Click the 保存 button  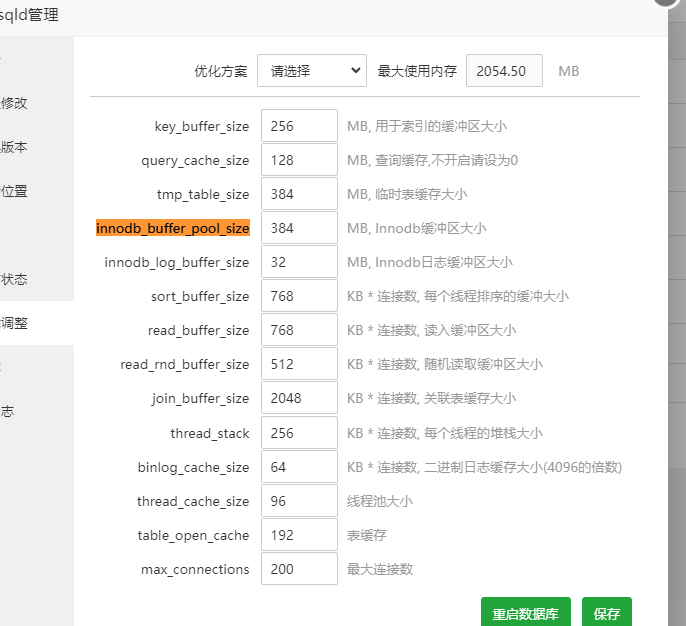pos(606,613)
